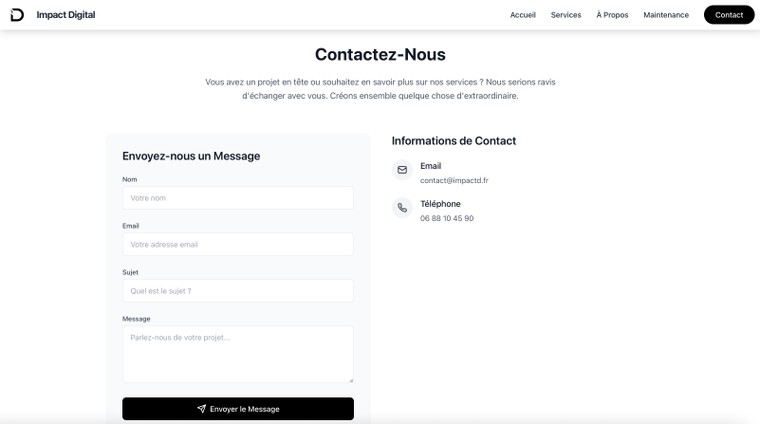Click the paper plane send icon
The height and width of the screenshot is (424, 760).
[x=202, y=408]
